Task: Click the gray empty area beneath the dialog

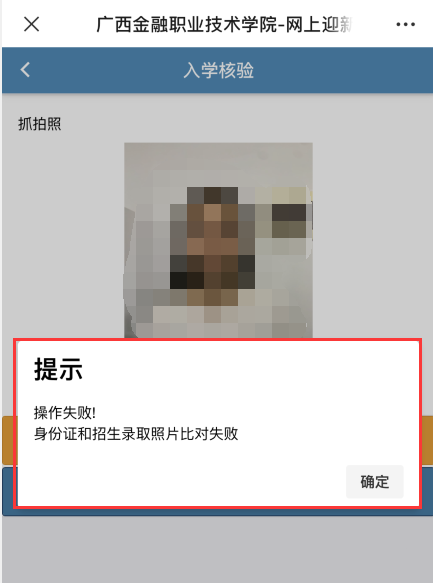Action: [x=217, y=550]
